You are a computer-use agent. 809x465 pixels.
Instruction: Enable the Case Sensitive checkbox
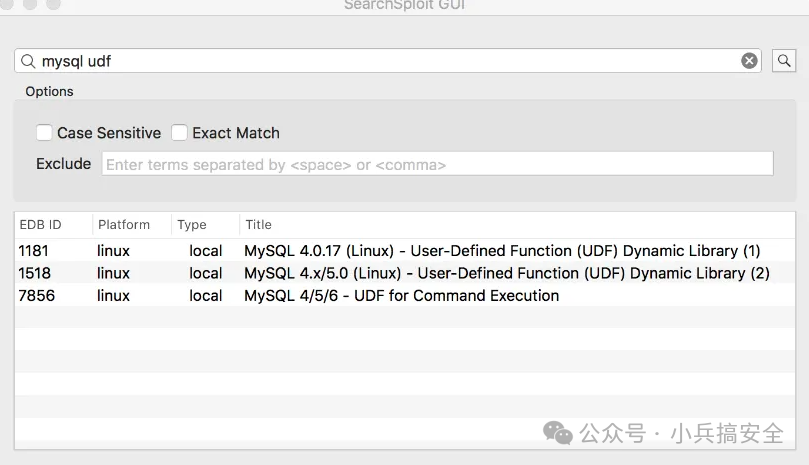tap(44, 133)
